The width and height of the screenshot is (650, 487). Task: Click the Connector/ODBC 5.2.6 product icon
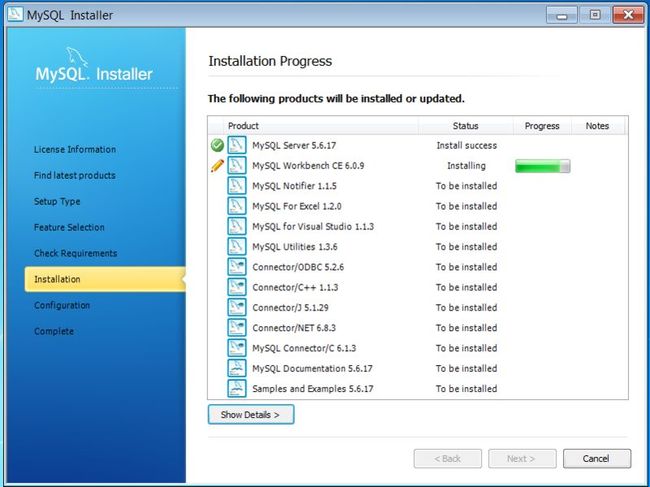point(237,267)
